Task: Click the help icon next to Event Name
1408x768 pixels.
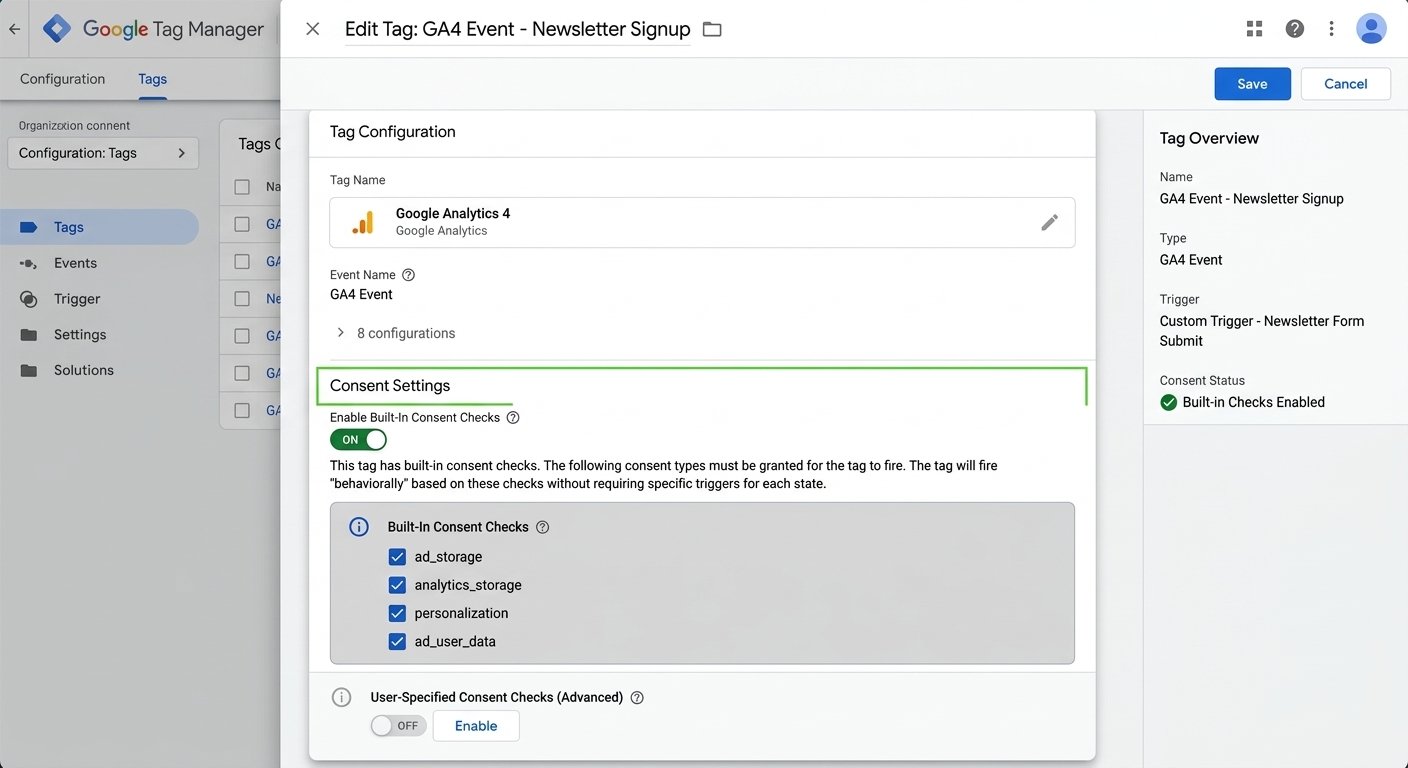Action: pos(408,275)
